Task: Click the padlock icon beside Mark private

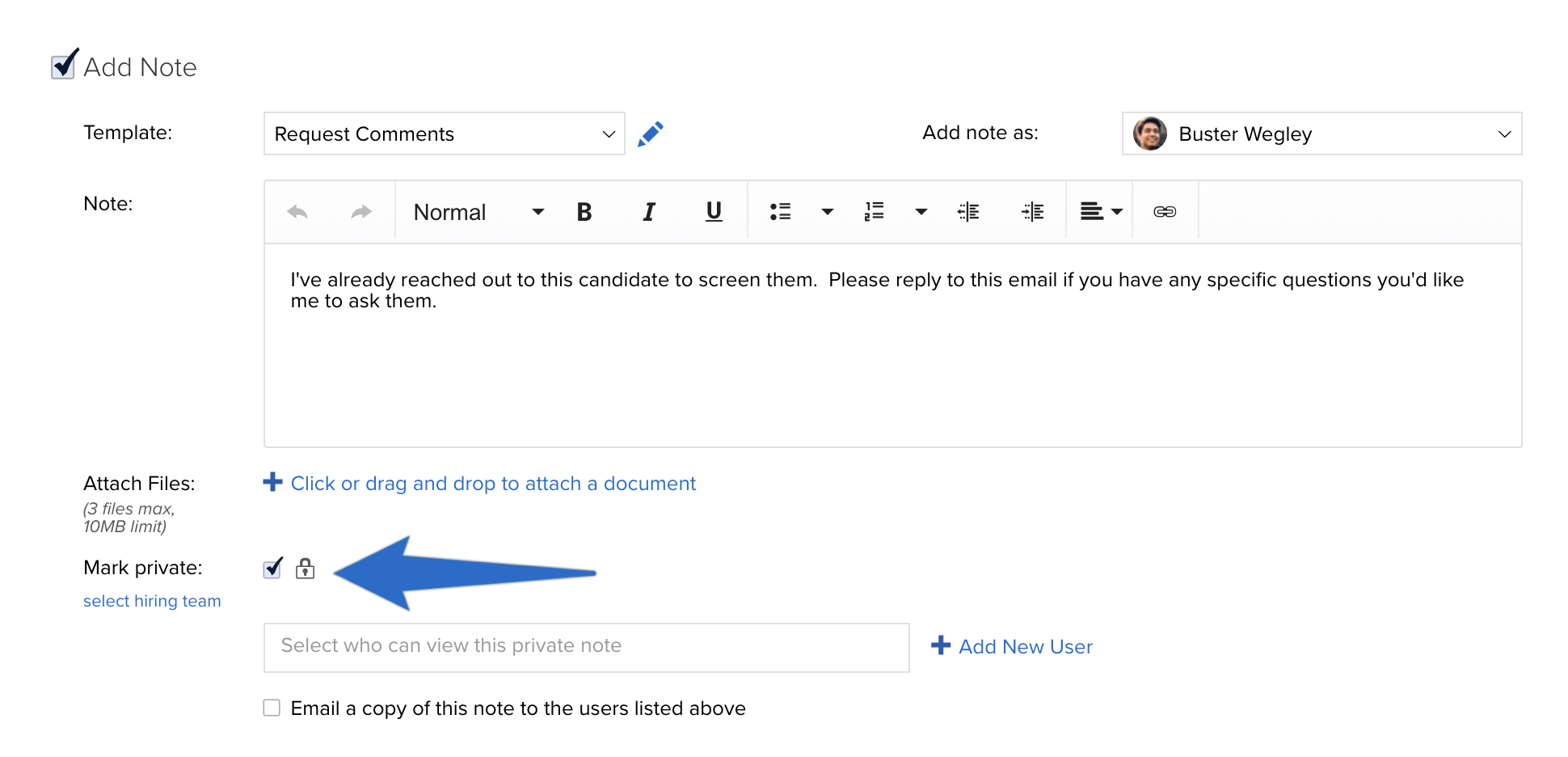Action: click(305, 568)
